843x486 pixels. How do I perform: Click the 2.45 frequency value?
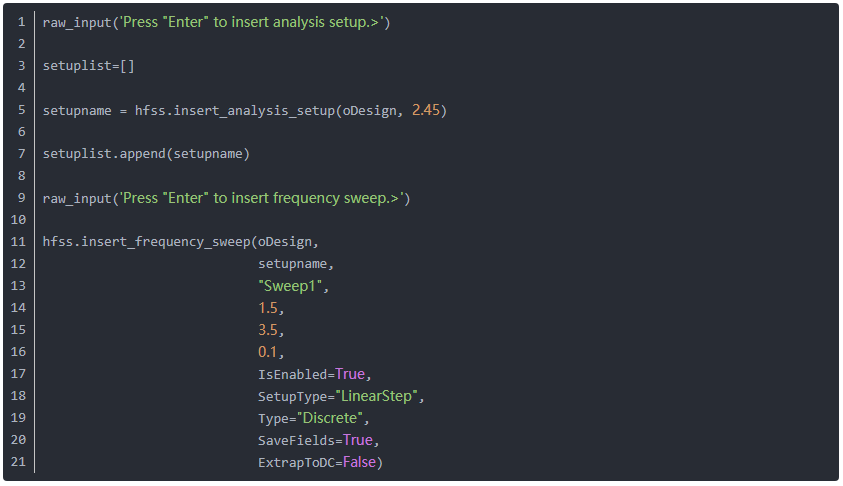[x=425, y=110]
